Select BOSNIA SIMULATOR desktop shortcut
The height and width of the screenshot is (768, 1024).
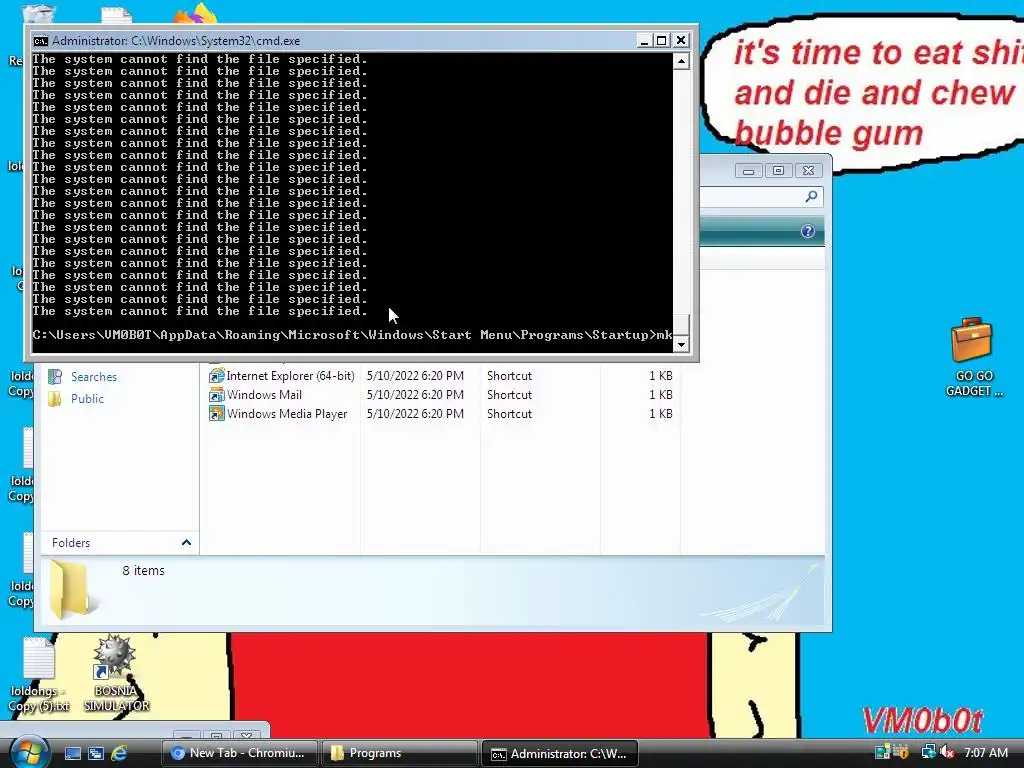pos(116,673)
